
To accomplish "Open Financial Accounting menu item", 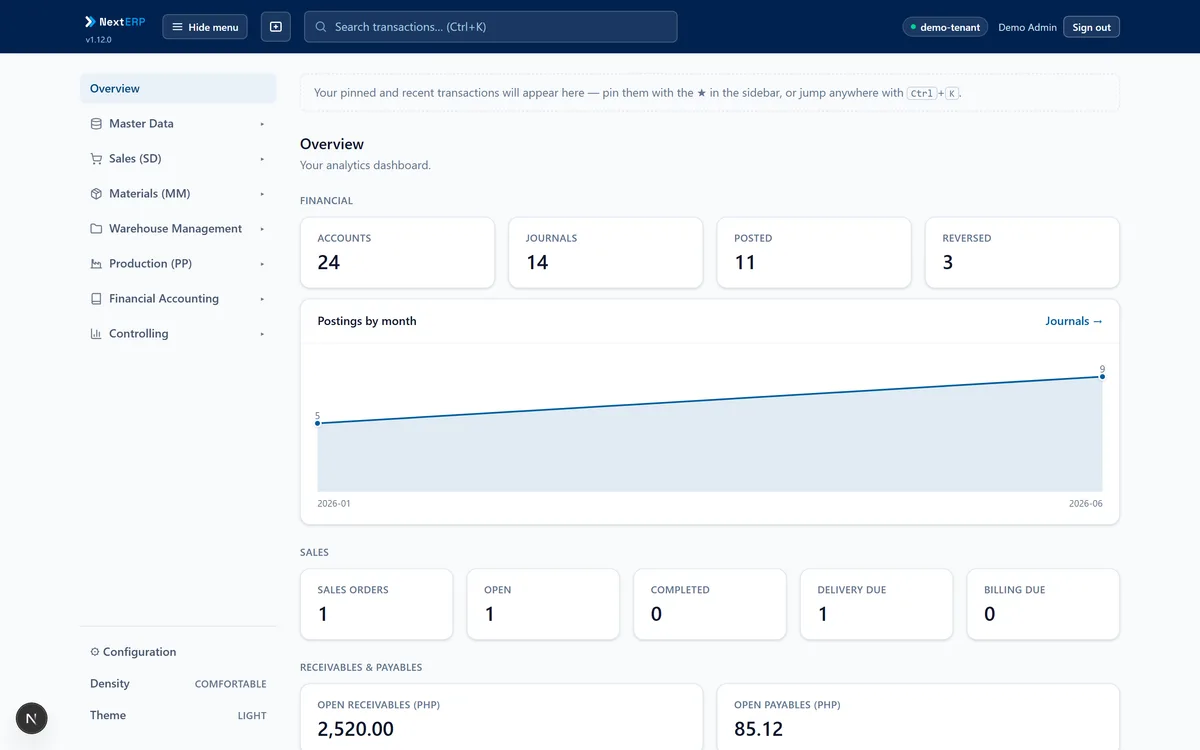I will [178, 299].
